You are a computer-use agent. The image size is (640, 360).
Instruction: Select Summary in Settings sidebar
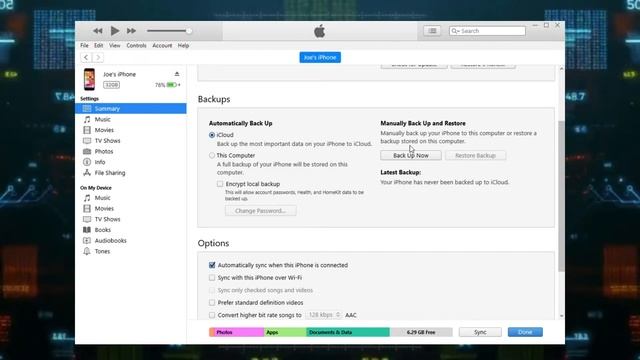click(x=131, y=109)
